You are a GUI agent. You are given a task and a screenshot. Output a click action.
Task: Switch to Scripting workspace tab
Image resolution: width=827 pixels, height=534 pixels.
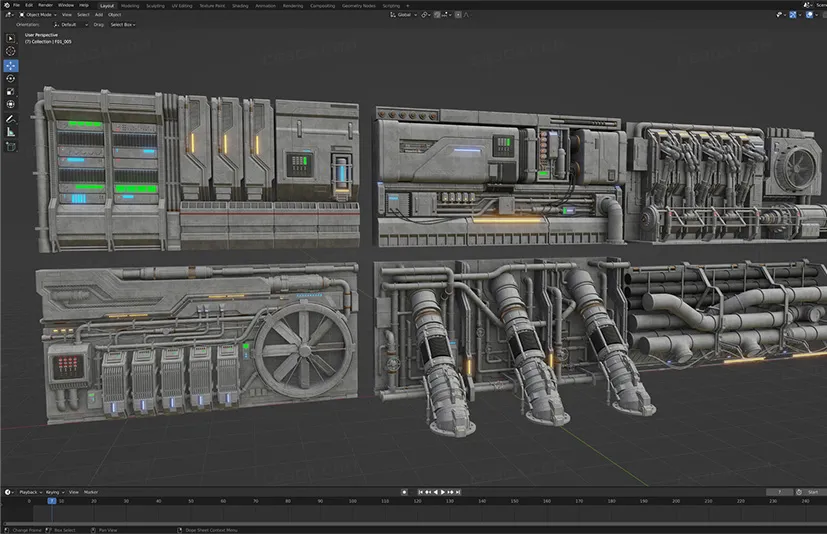coord(391,6)
